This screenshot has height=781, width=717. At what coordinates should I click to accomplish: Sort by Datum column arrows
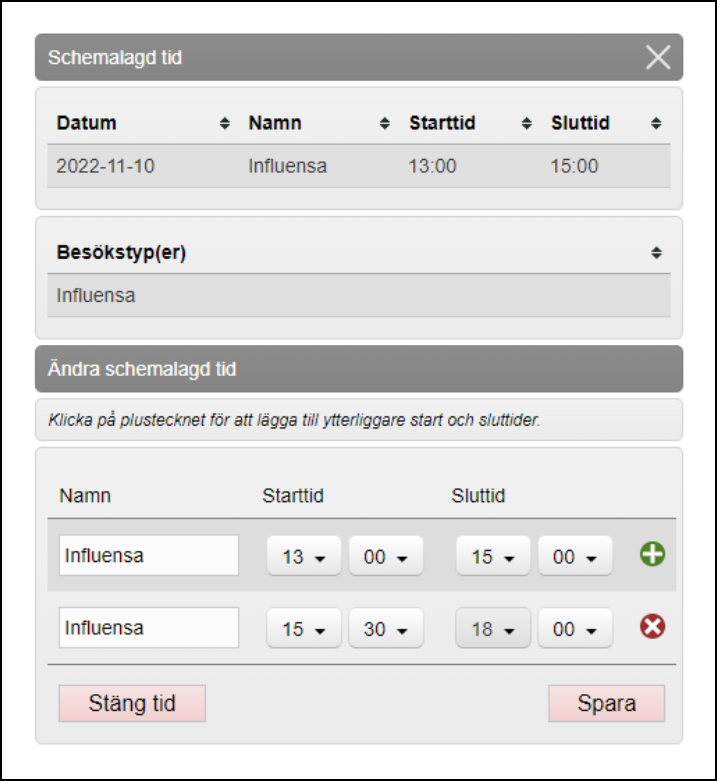pyautogui.click(x=224, y=124)
